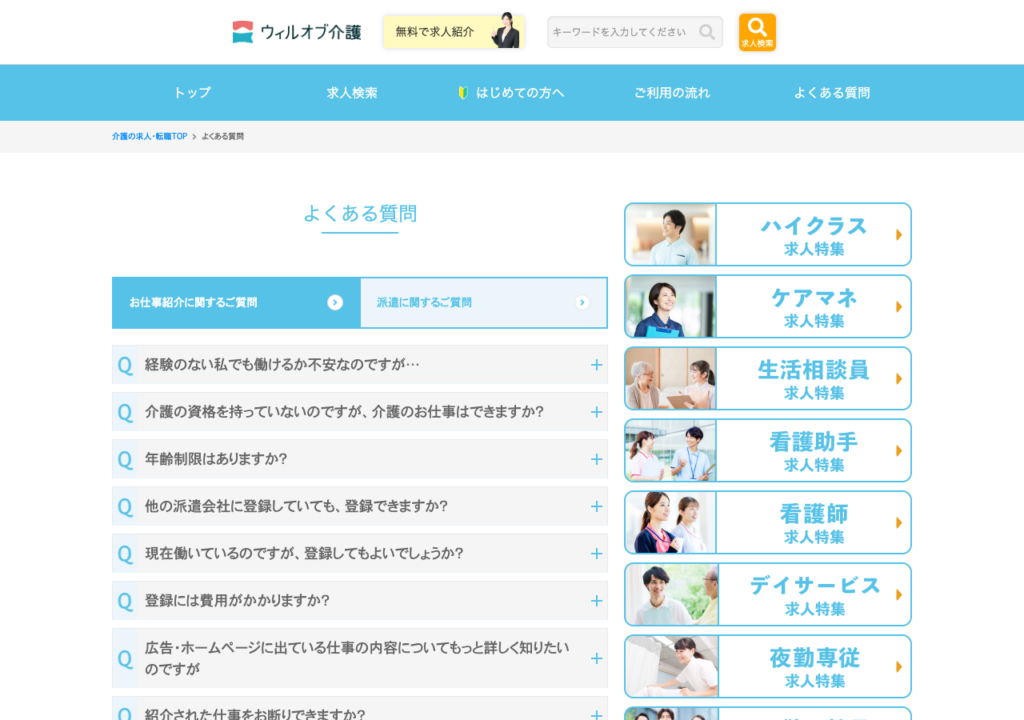The image size is (1024, 720).
Task: Click the ハイクラス banner photo thumbnail
Action: (671, 235)
